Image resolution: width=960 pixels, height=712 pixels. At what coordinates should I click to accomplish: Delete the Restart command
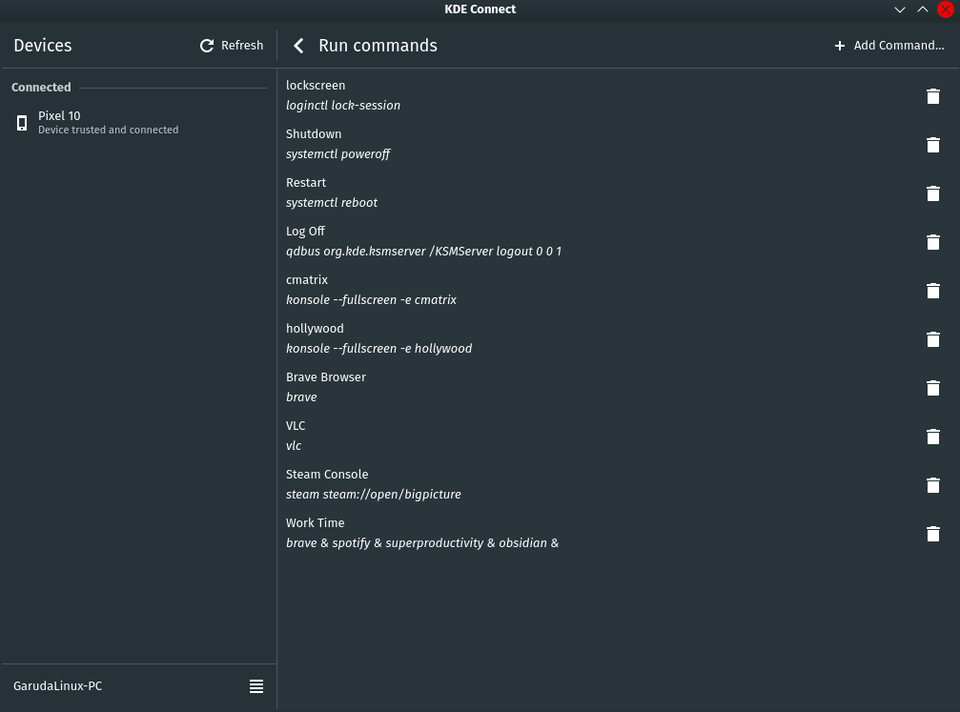[933, 193]
